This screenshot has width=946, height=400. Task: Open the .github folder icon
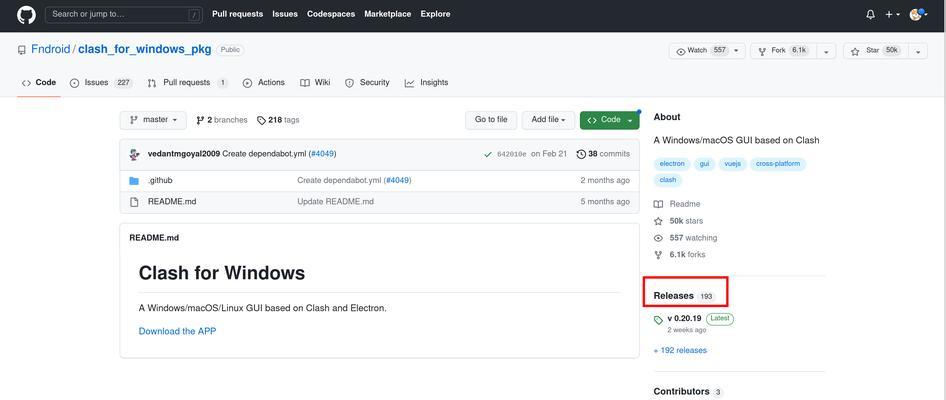click(x=134, y=180)
